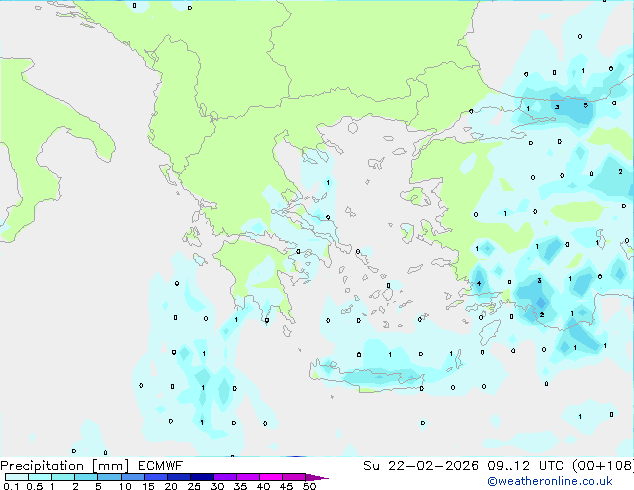Image resolution: width=634 pixels, height=490 pixels.
Task: Click the '(00+108)' forecast offset text
Action: point(603,466)
